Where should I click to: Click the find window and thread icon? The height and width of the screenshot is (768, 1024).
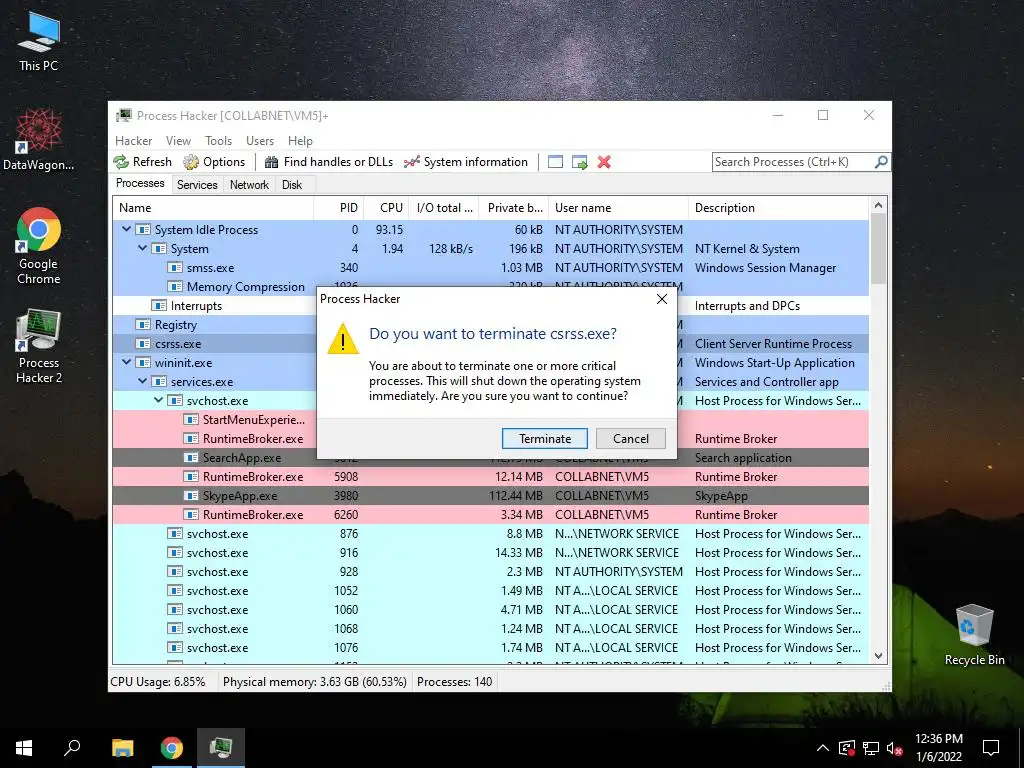click(579, 162)
